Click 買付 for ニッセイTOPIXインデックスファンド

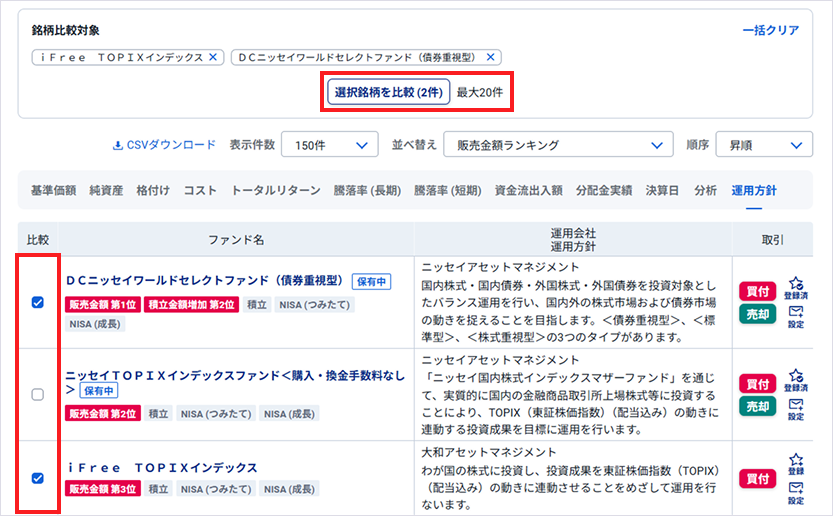758,384
